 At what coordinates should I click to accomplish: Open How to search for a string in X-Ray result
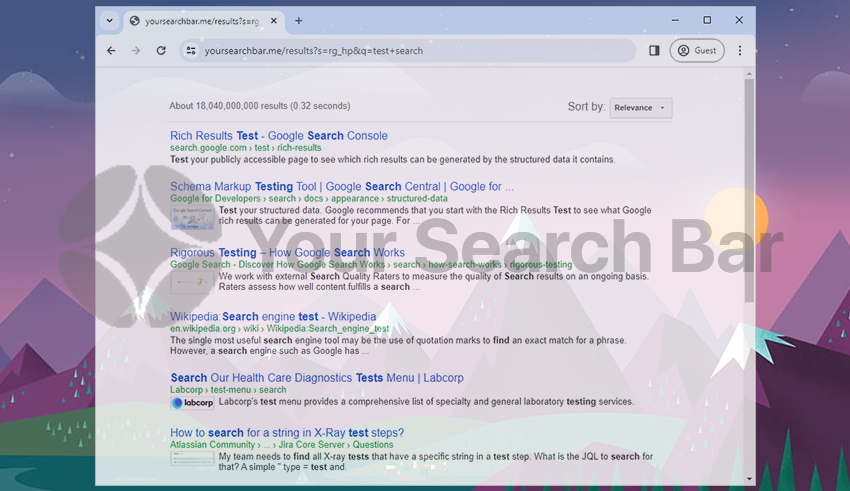click(287, 432)
